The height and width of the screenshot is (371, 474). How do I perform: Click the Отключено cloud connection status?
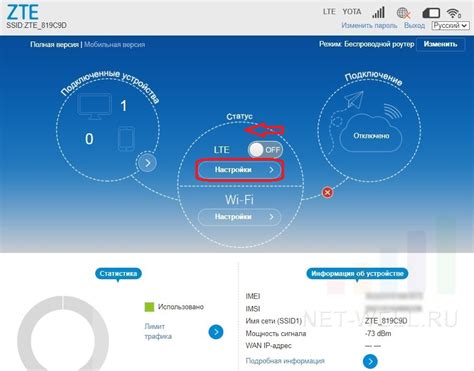371,136
